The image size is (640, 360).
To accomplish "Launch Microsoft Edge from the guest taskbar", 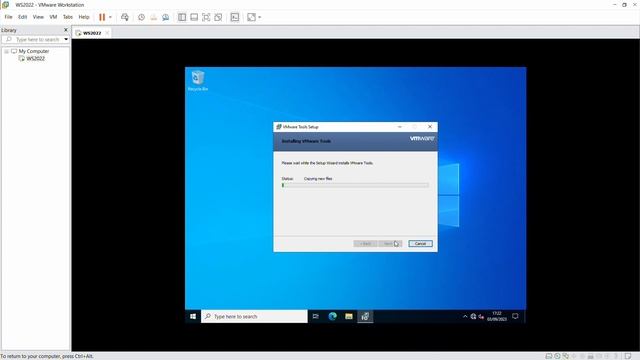I will point(332,316).
